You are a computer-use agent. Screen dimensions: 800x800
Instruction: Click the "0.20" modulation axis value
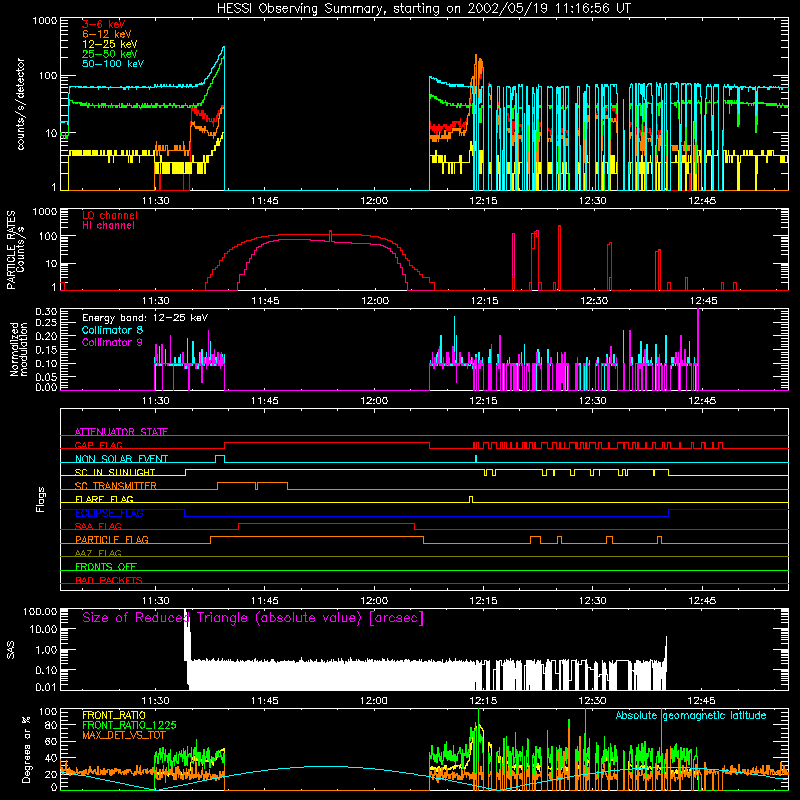click(x=46, y=336)
